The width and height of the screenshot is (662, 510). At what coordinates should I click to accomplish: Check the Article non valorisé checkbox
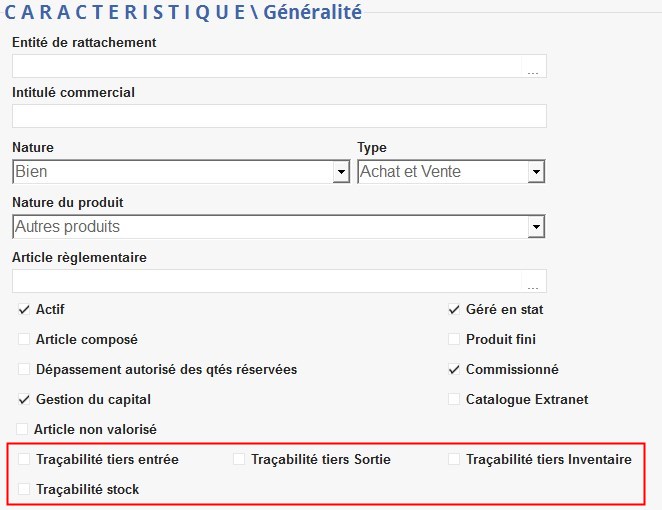22,430
